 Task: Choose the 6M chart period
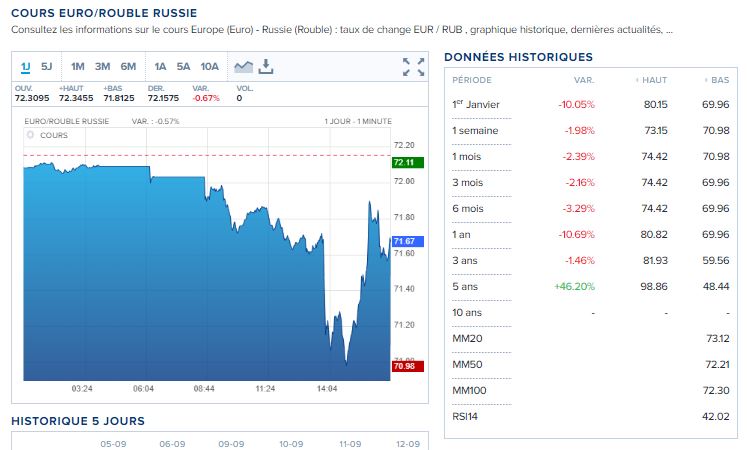point(128,67)
